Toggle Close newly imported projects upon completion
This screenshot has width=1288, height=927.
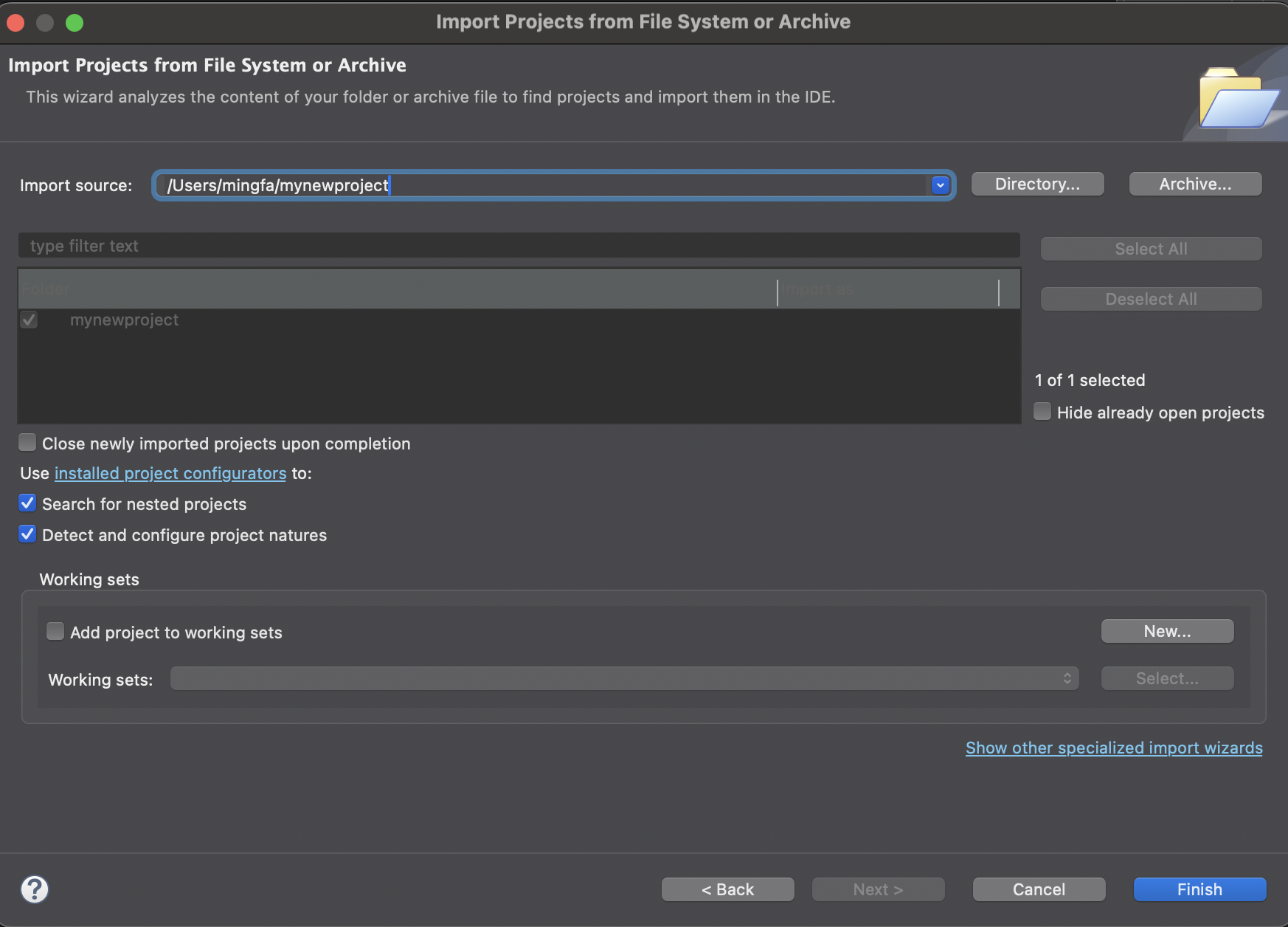[27, 443]
